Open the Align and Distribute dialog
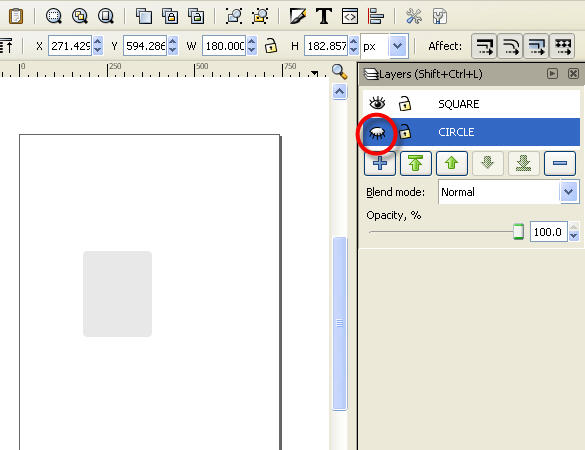Image resolution: width=585 pixels, height=450 pixels. 376,16
